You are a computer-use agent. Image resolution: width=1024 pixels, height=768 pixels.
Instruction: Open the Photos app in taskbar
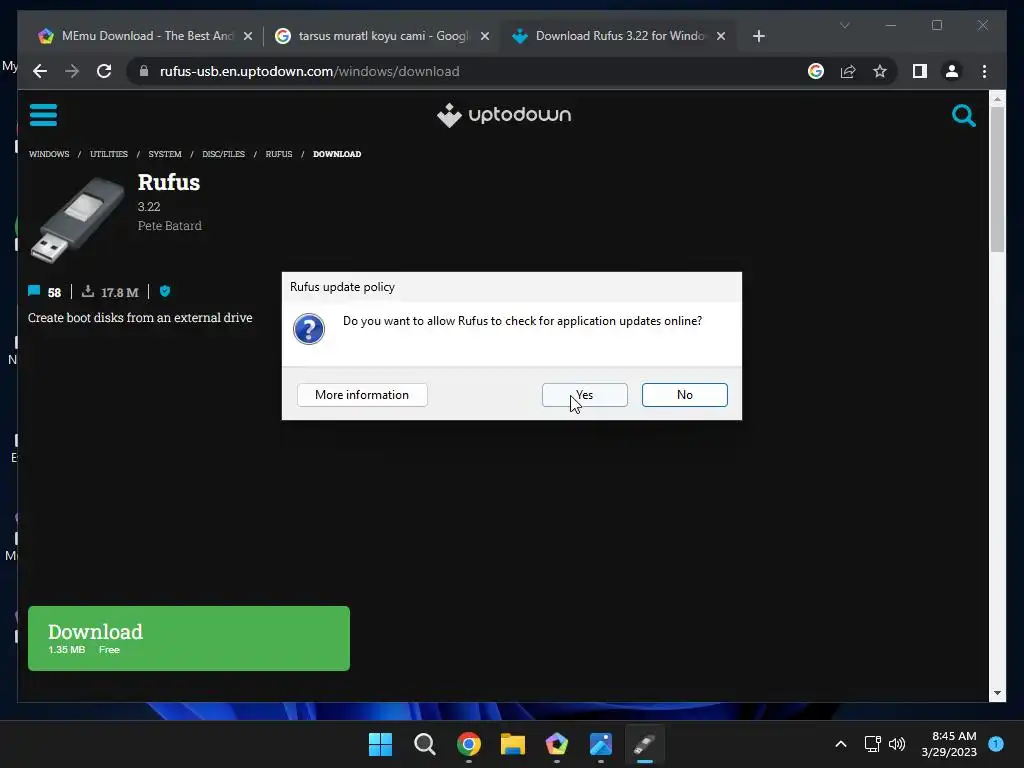click(601, 744)
